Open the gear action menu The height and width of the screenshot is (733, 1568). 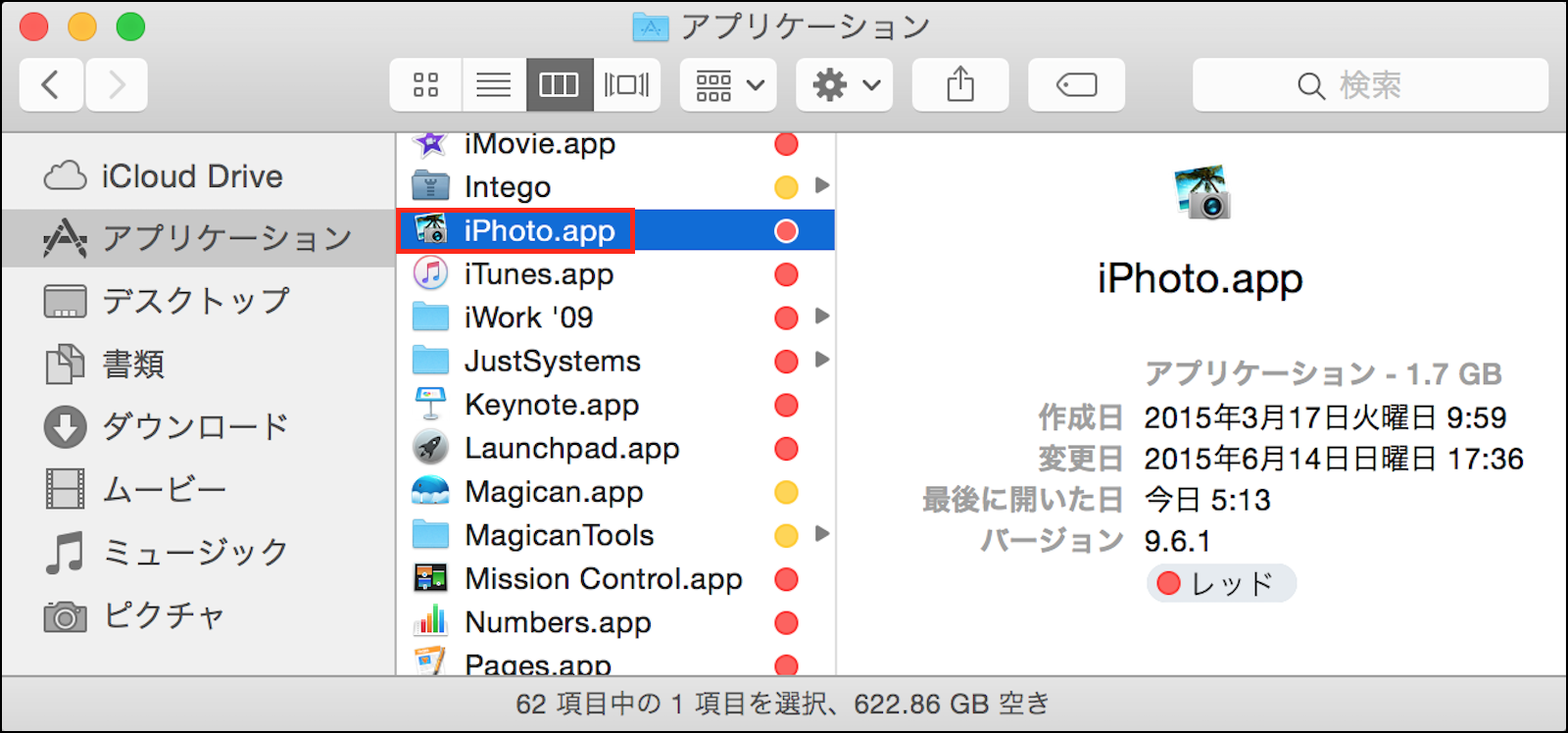pyautogui.click(x=844, y=85)
